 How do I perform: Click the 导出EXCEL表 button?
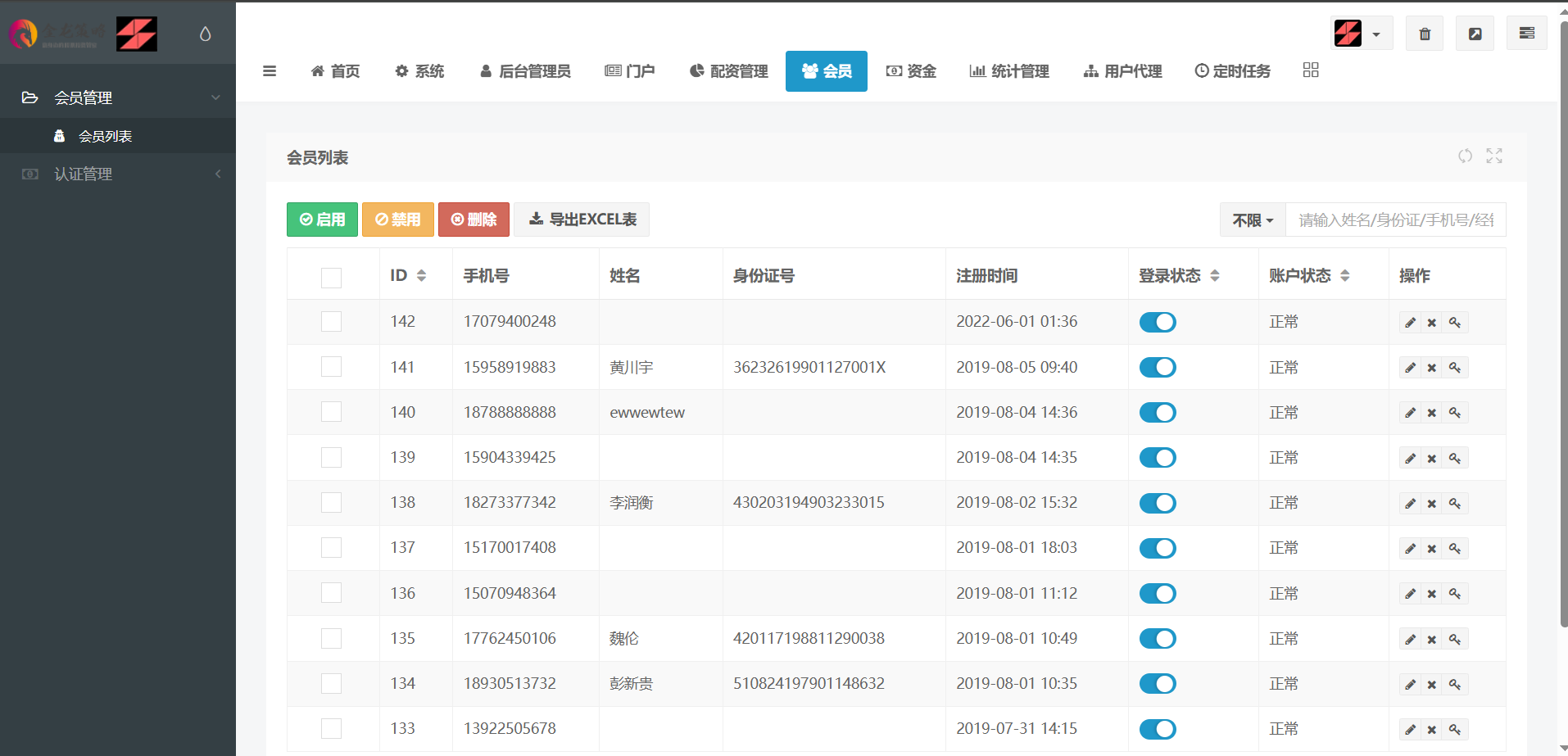pos(582,220)
